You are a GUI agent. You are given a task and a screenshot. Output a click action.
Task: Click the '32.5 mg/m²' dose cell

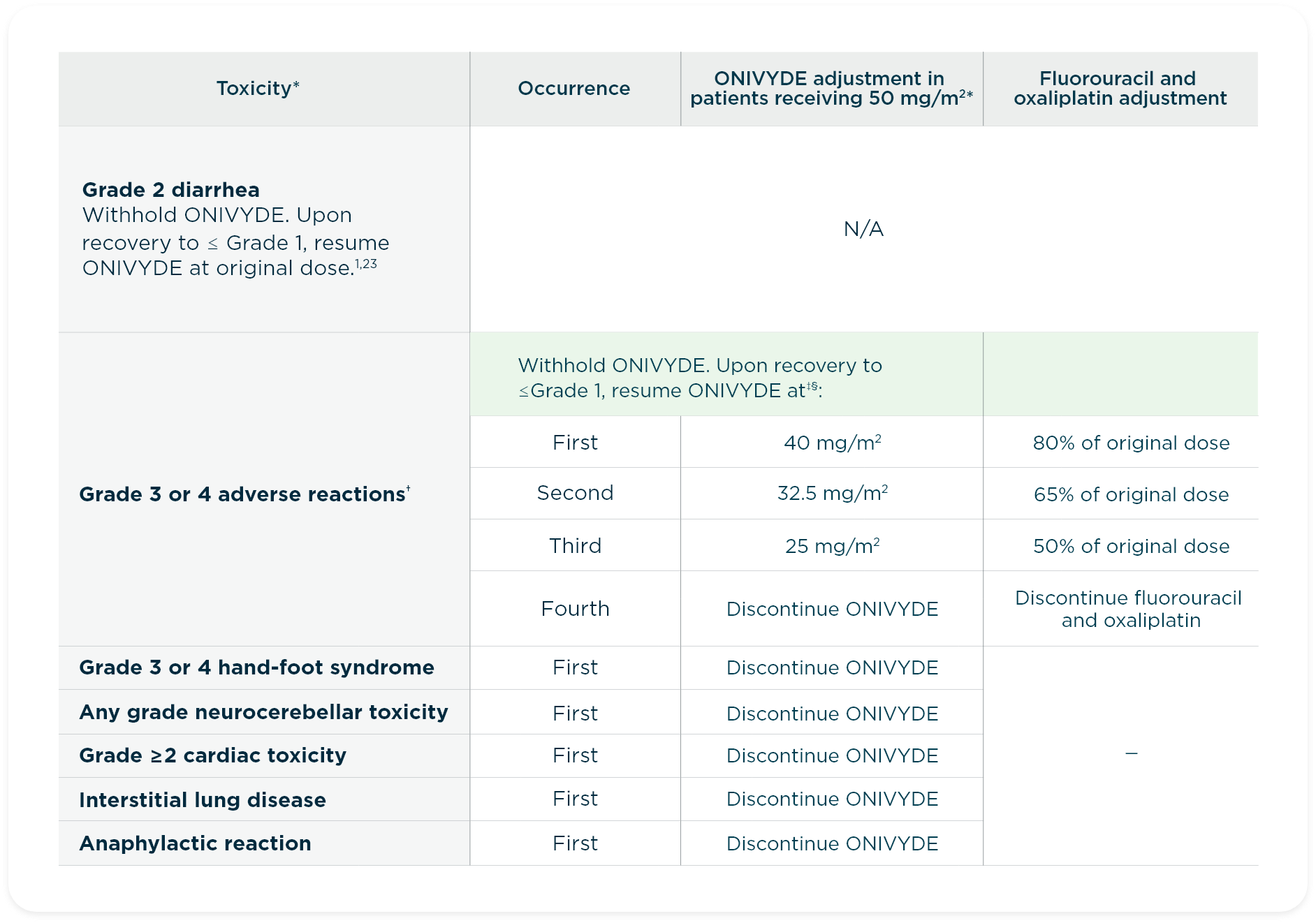[832, 493]
